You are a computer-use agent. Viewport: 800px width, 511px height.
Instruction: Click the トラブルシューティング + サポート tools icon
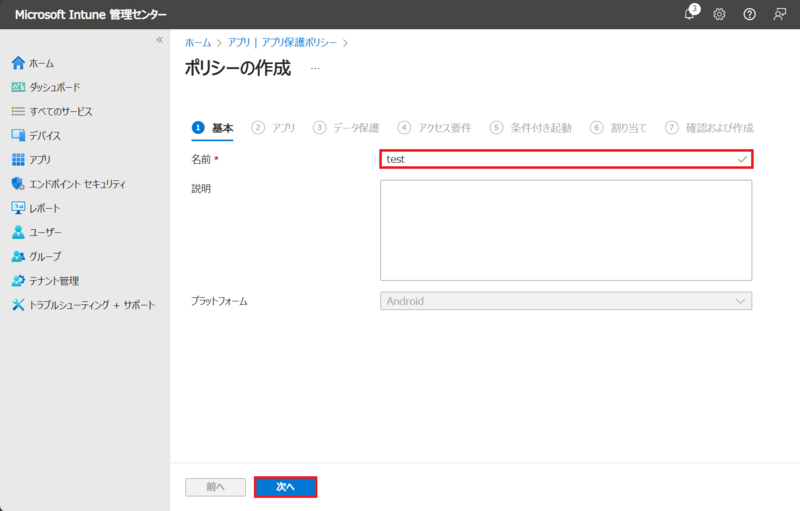(x=18, y=305)
